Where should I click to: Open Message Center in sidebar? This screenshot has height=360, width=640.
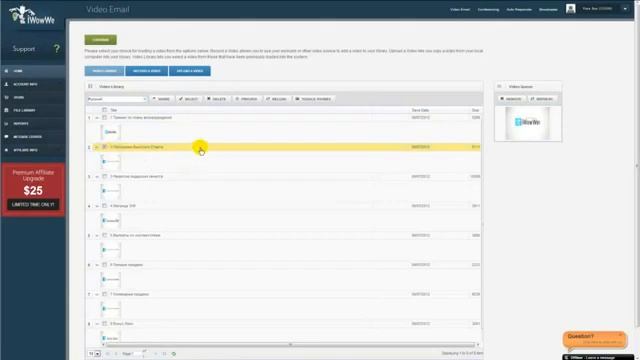[x=33, y=137]
